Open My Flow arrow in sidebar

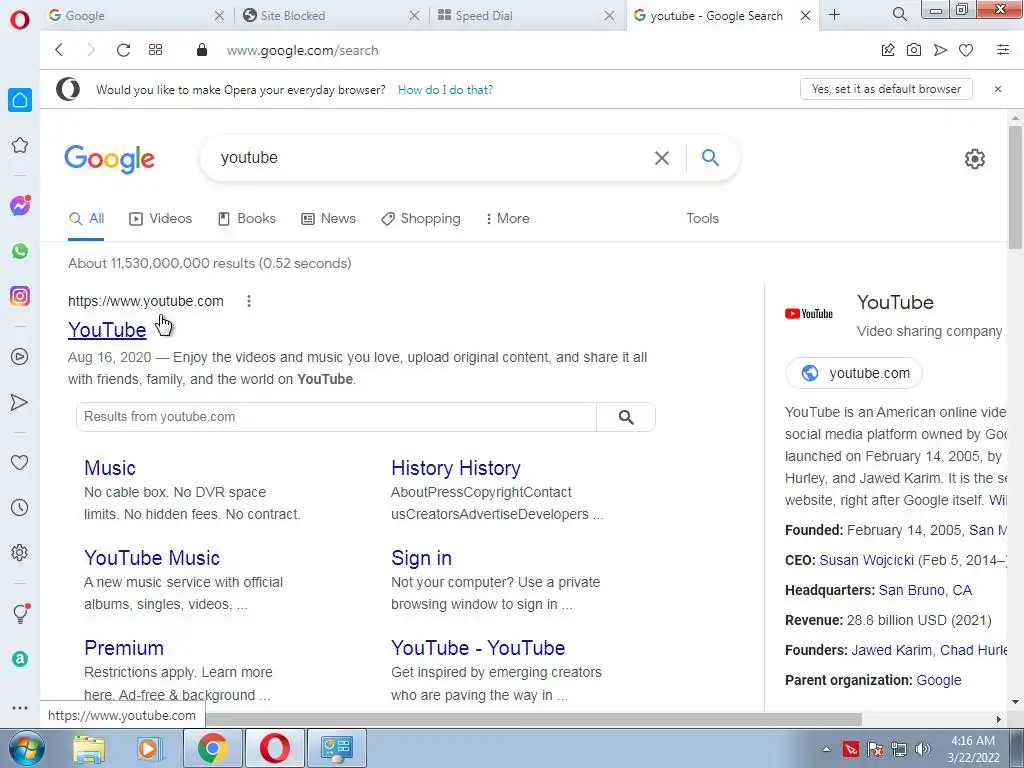click(20, 402)
